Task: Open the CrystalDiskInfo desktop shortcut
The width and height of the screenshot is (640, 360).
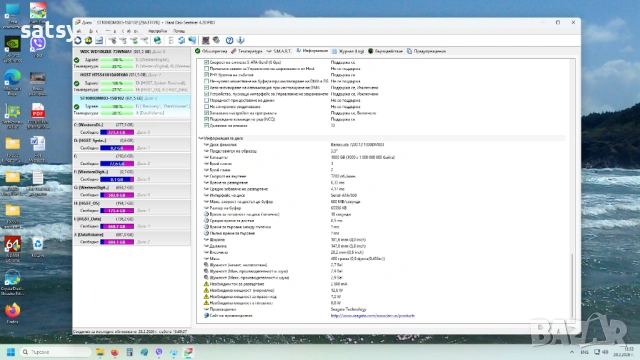Action: point(13,282)
